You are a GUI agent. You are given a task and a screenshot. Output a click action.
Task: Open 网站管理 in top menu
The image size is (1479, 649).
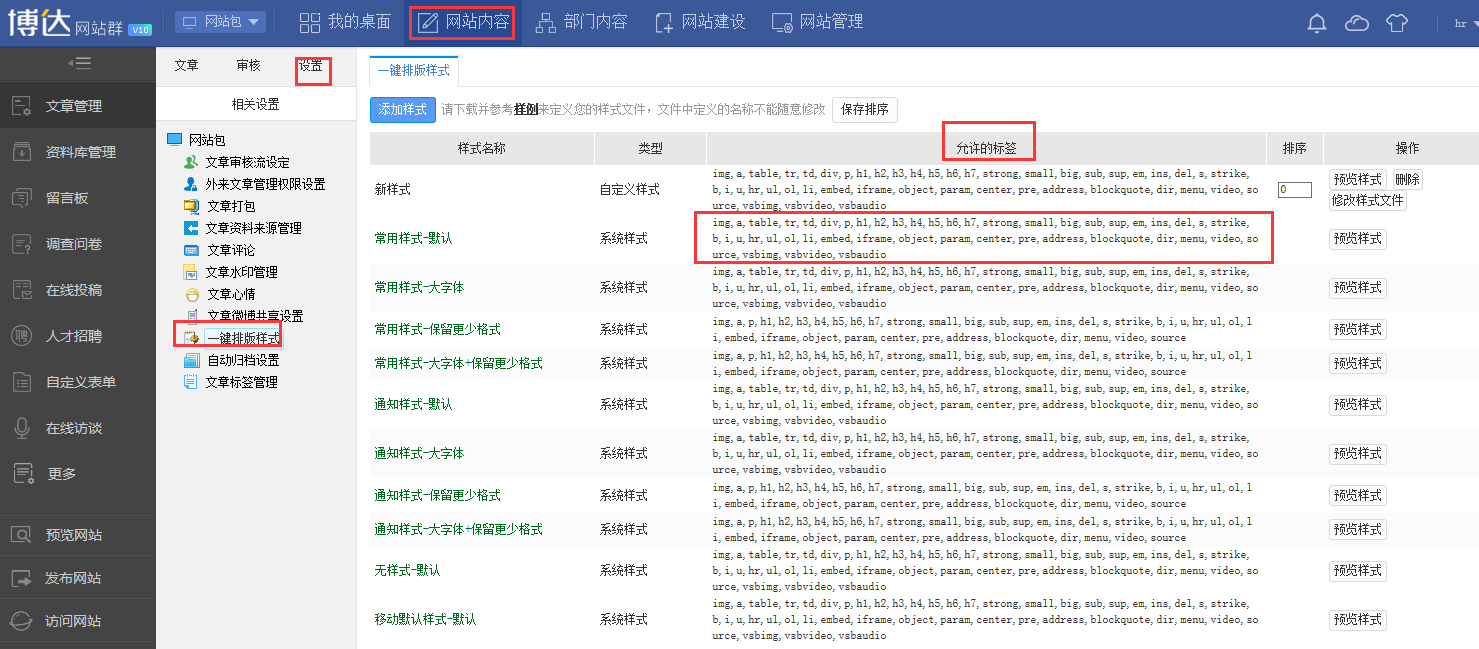coord(817,22)
